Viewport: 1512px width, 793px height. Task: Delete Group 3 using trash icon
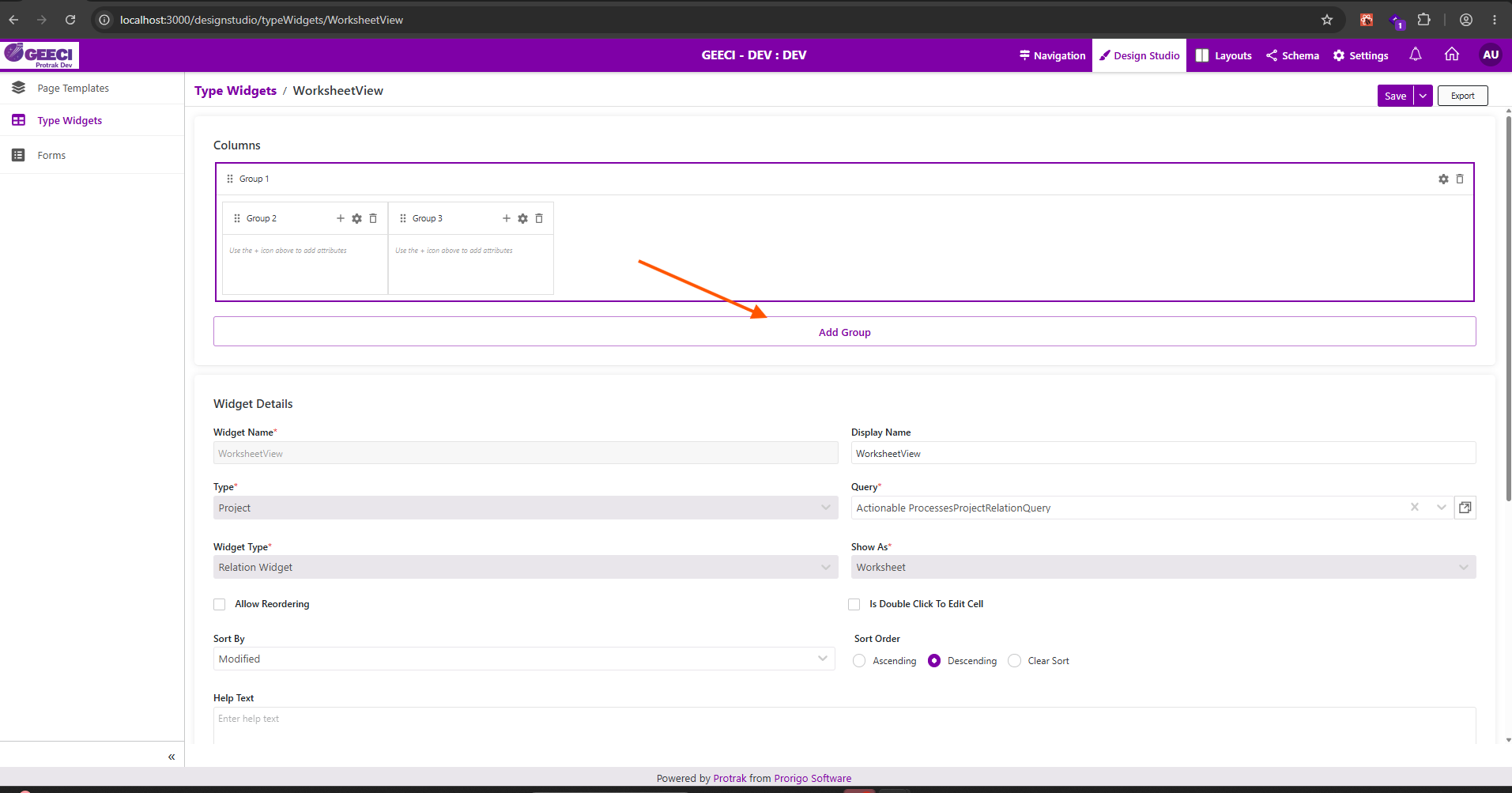[x=539, y=218]
